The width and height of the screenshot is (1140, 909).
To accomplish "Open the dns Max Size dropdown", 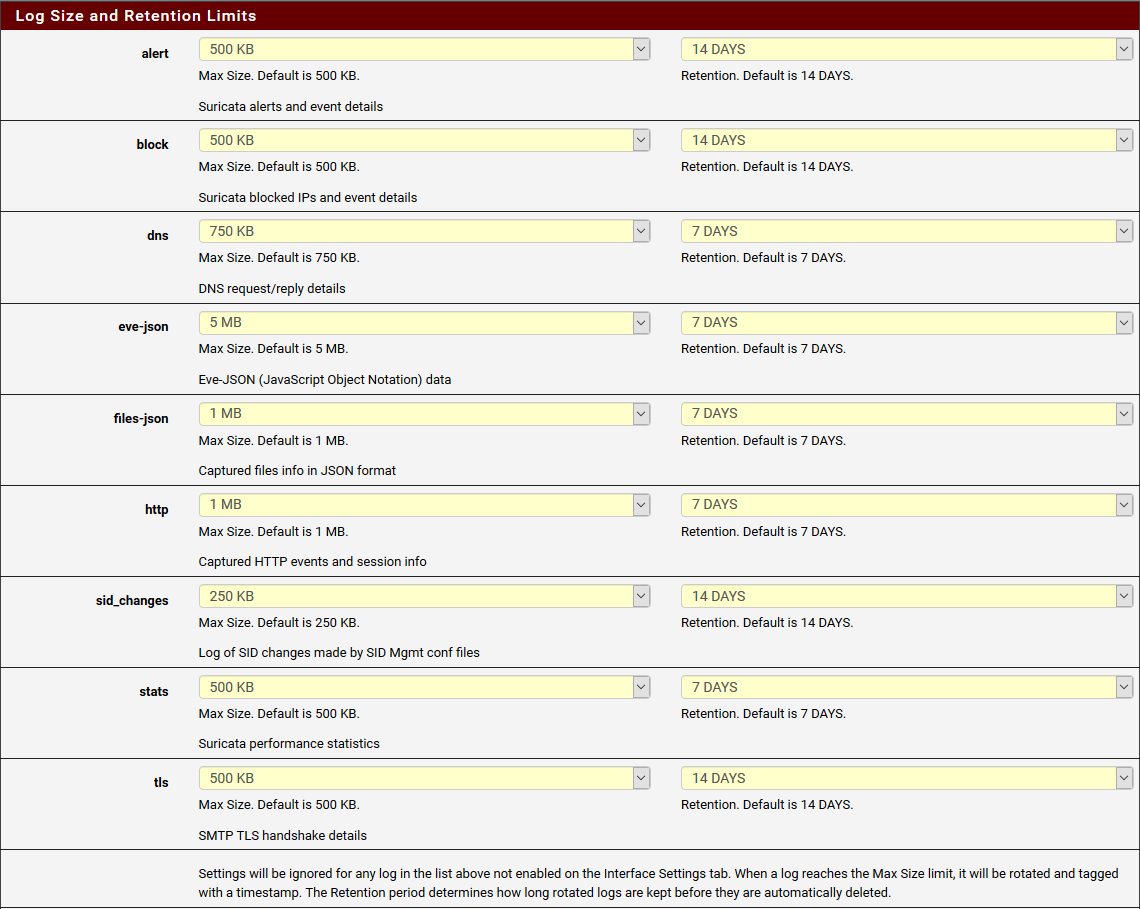I will click(424, 231).
